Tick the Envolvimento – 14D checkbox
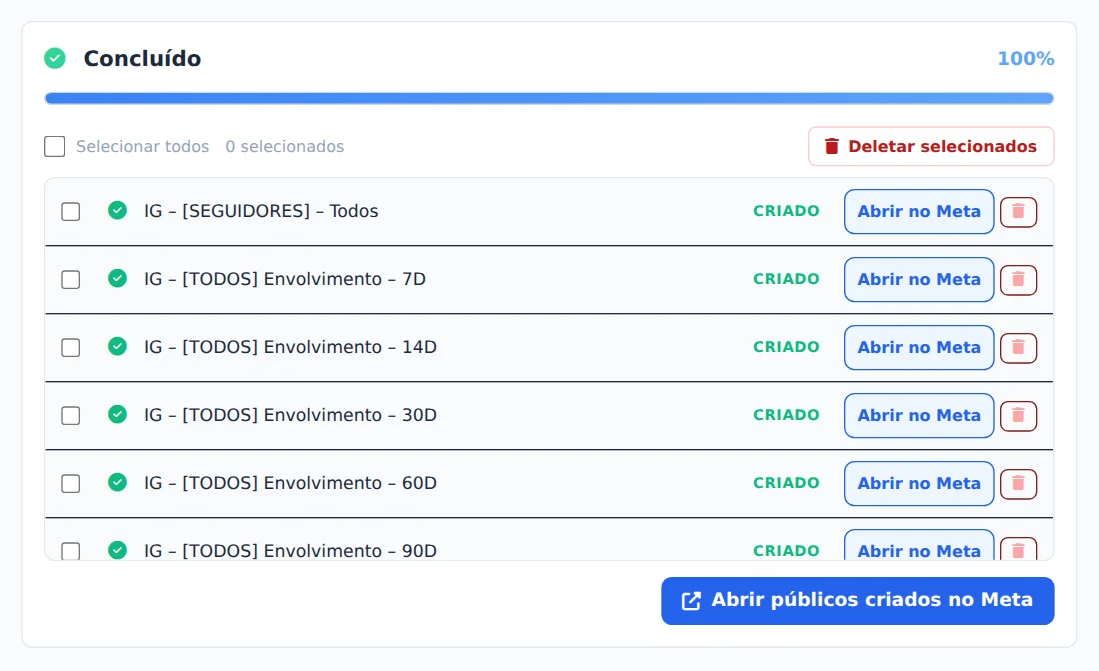This screenshot has width=1099, height=671. coord(71,348)
